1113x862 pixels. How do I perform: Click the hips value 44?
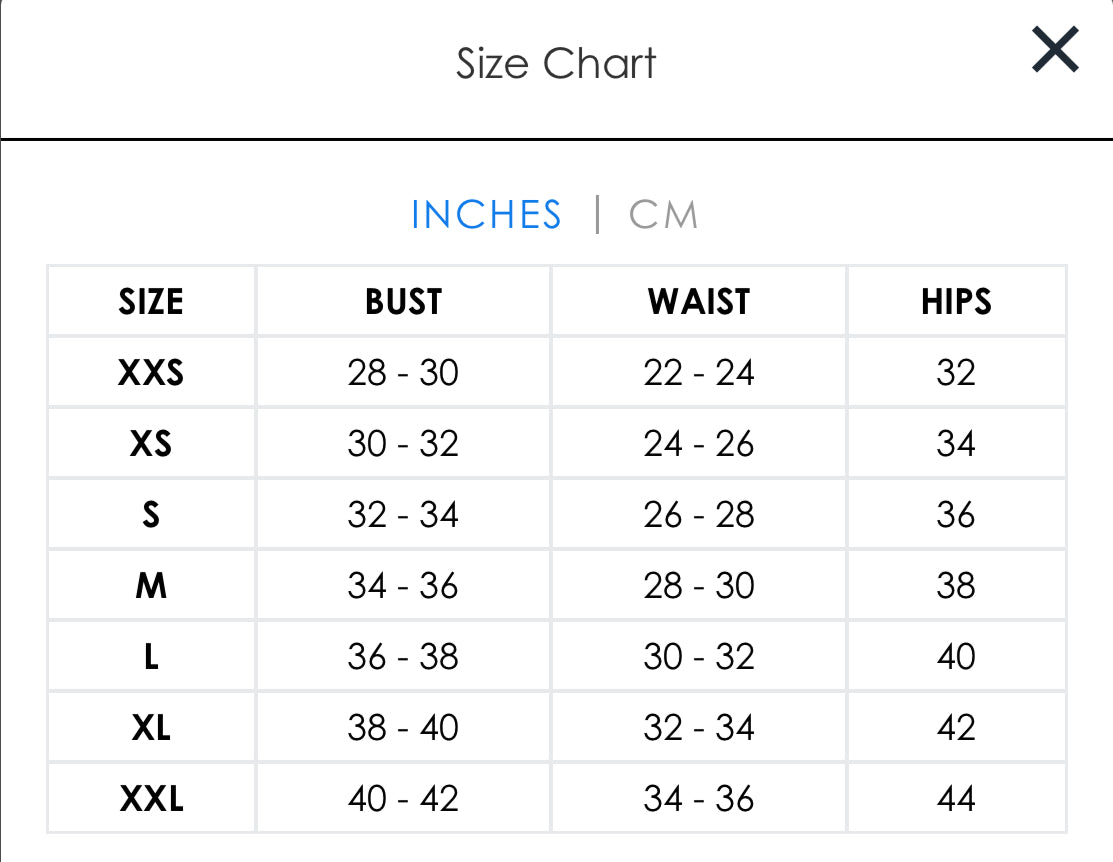click(x=956, y=799)
